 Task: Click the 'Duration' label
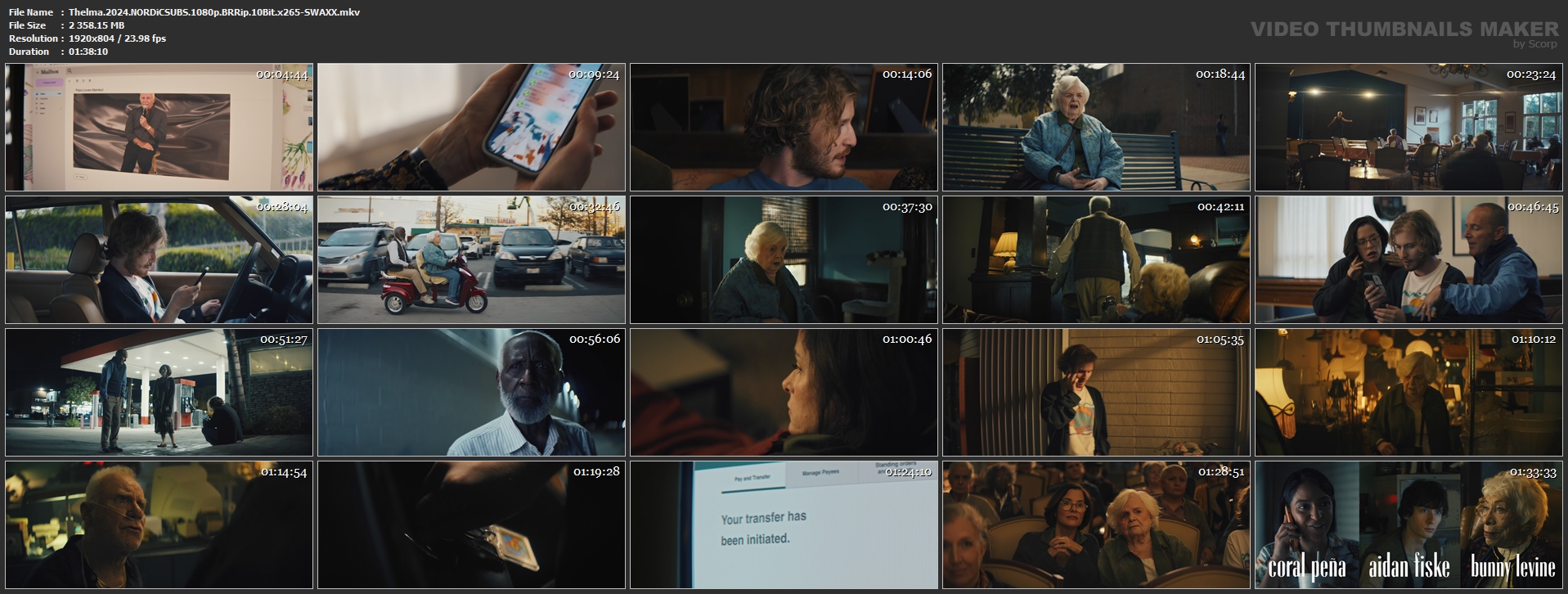pyautogui.click(x=29, y=52)
